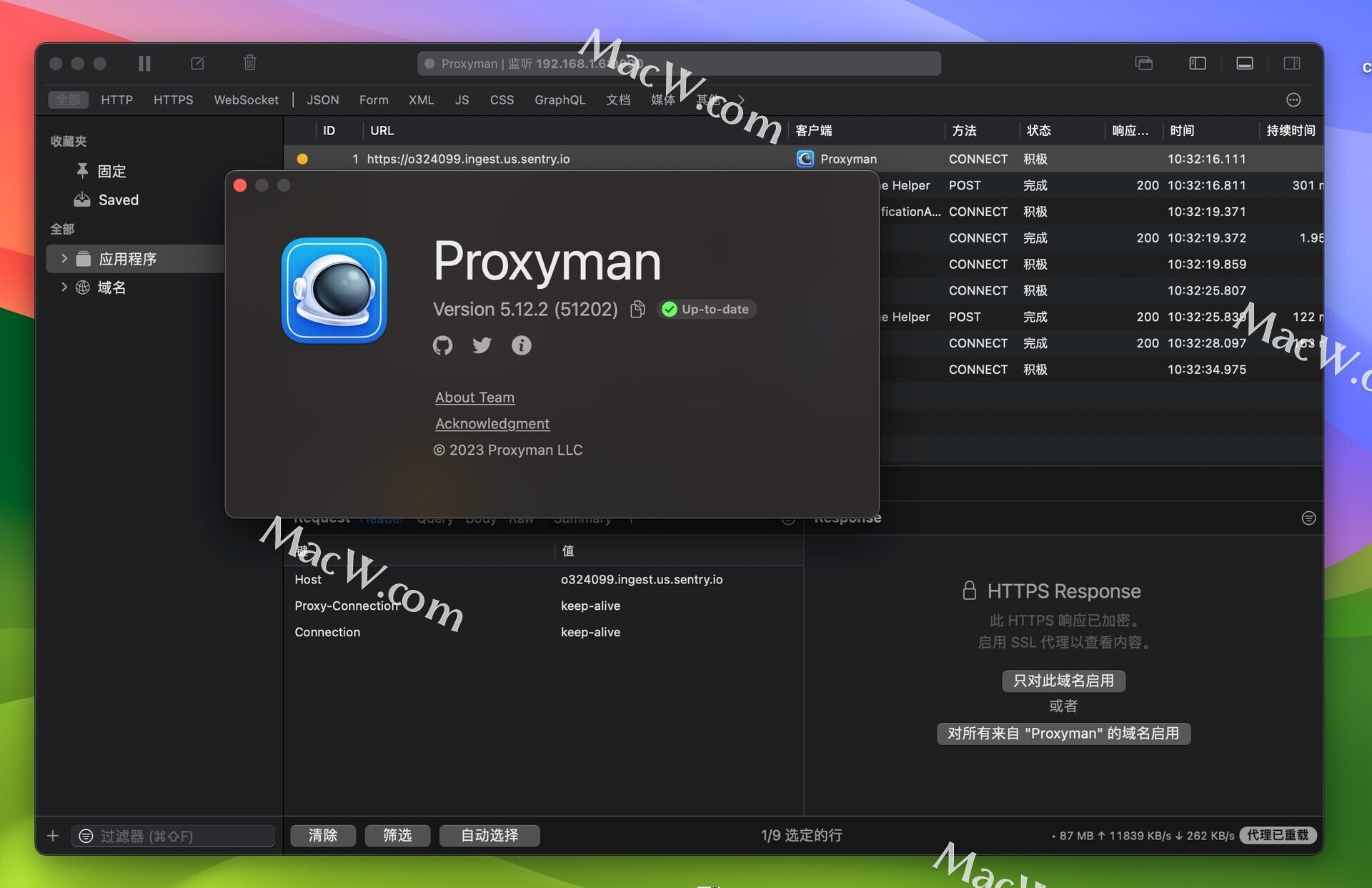Expand the 应用程序 tree item

coord(64,259)
